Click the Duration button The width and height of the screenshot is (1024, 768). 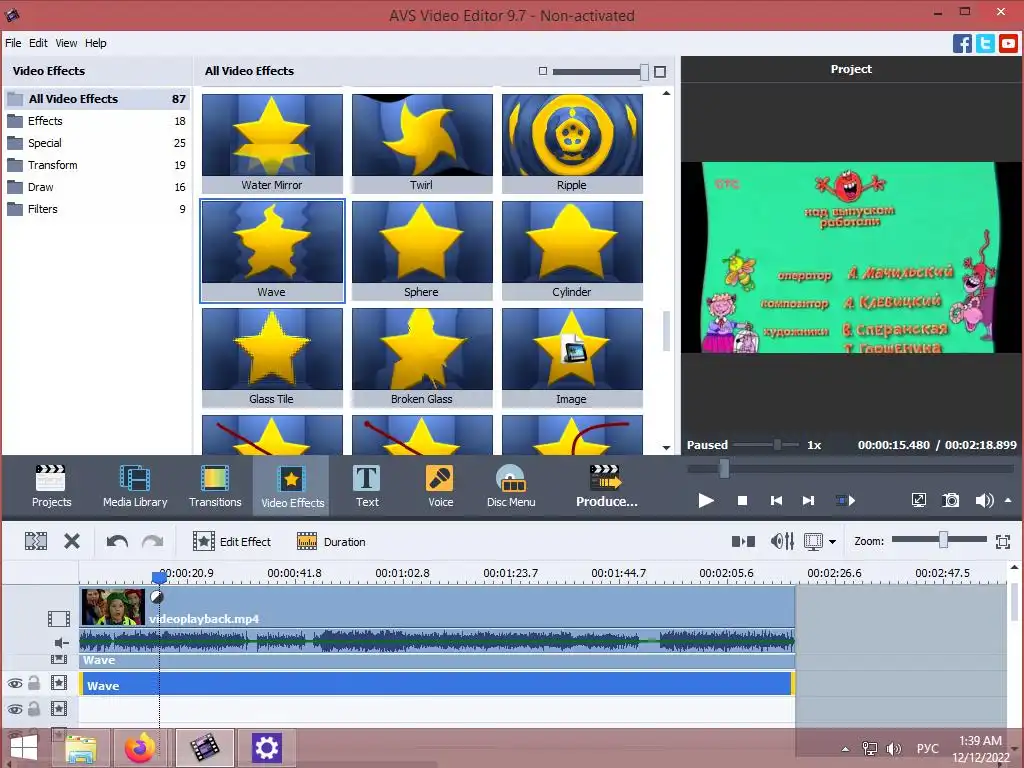[x=331, y=541]
